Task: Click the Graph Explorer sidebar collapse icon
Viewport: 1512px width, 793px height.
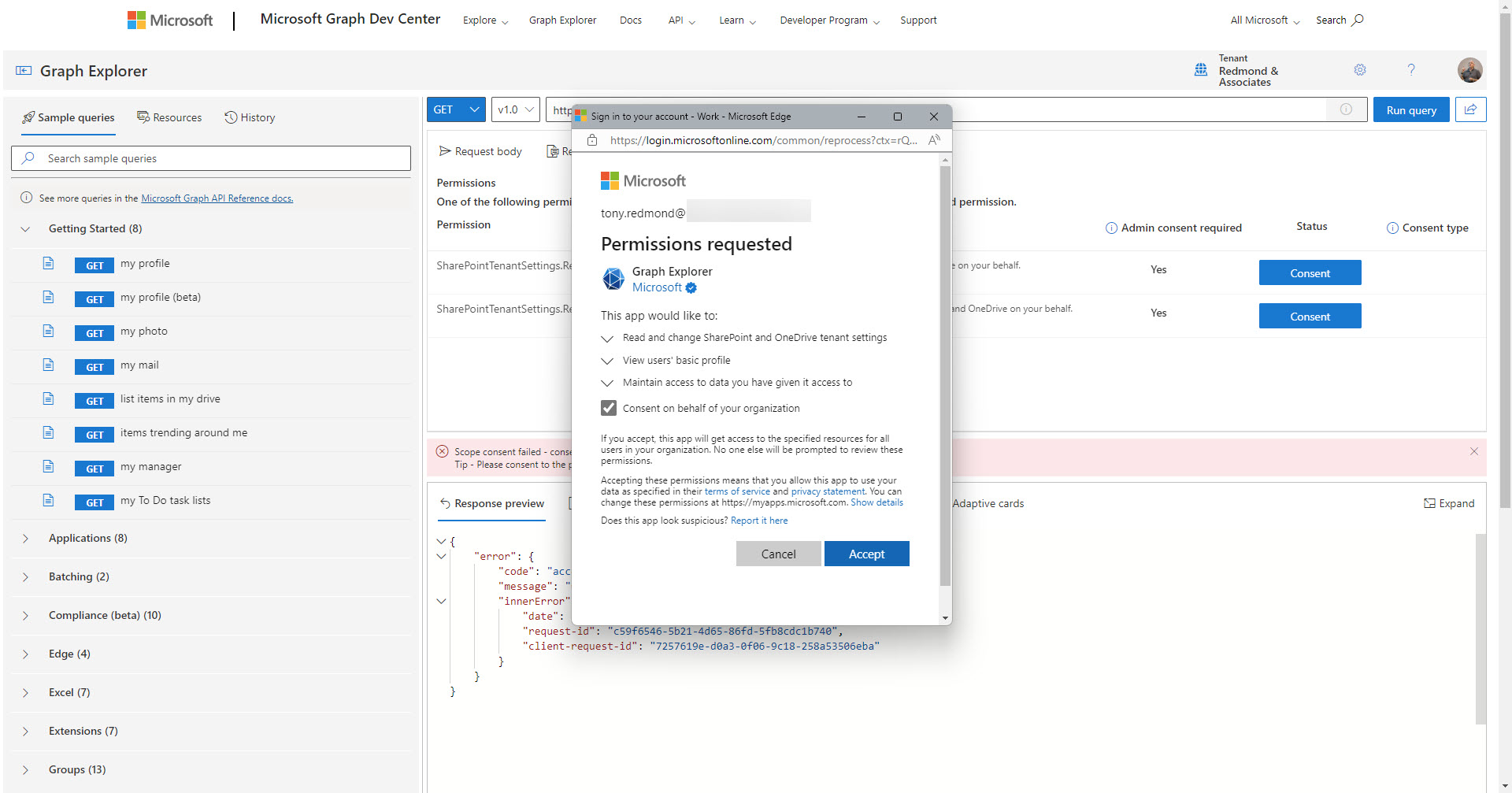Action: pyautogui.click(x=24, y=71)
